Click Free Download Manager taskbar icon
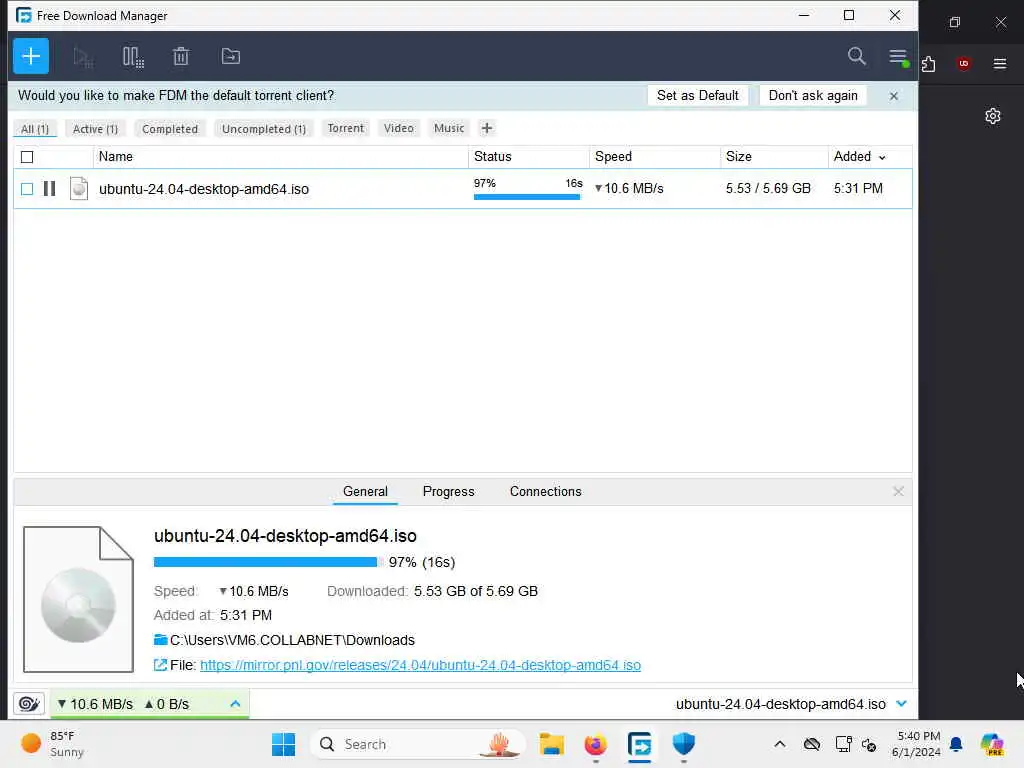Viewport: 1024px width, 768px height. (x=639, y=744)
